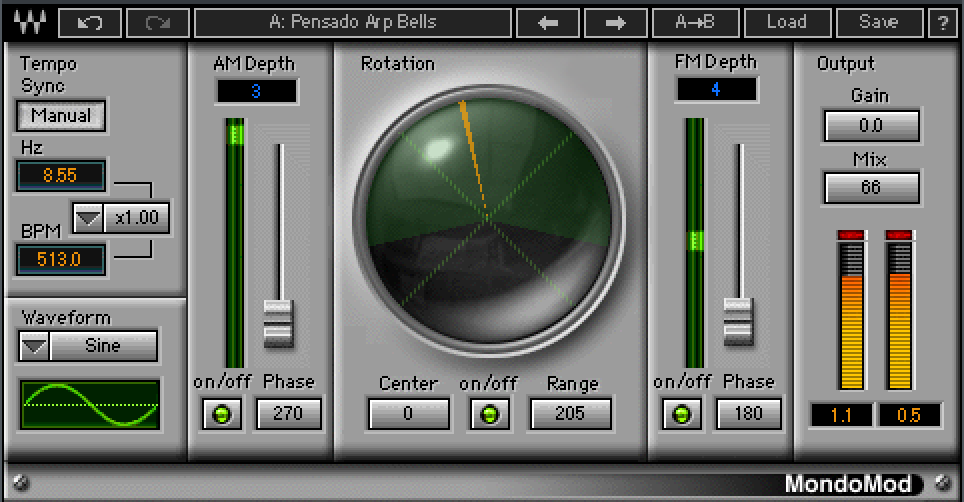This screenshot has height=502, width=964.
Task: Select the Mix 66 value field
Action: [x=871, y=187]
